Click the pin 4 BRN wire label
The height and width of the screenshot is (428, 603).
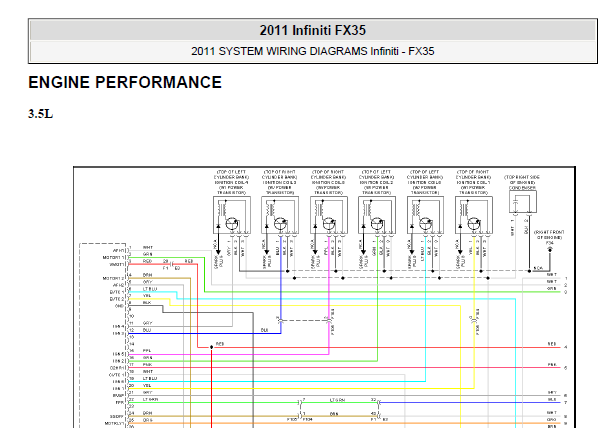point(148,275)
